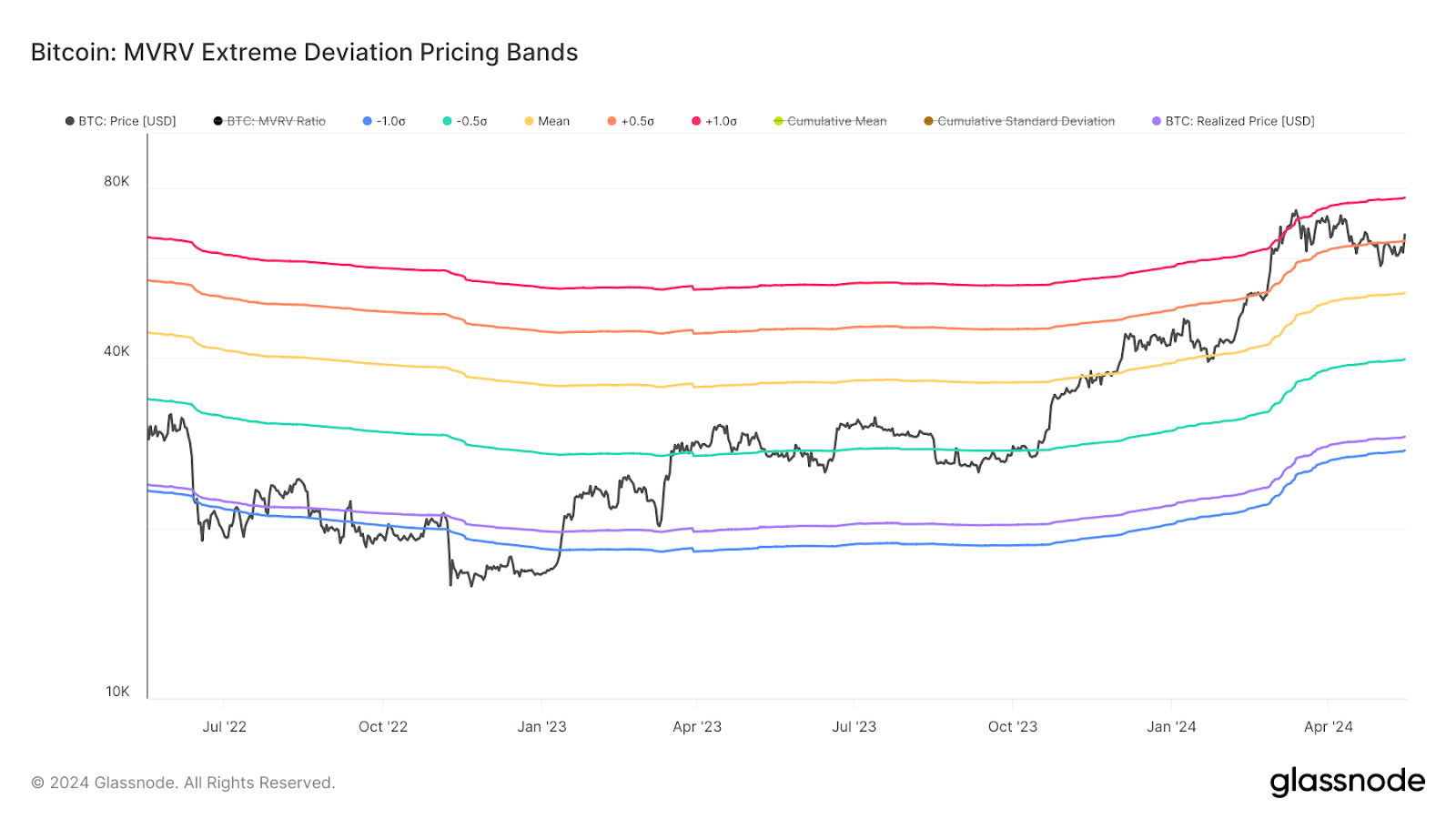
Task: Hide the -0.5σ band via legend
Action: tap(465, 121)
